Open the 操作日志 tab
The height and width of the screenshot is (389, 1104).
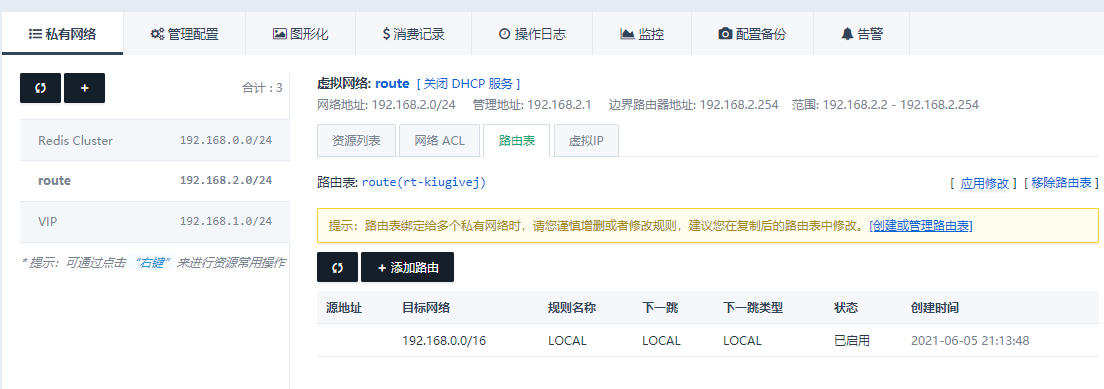coord(532,34)
